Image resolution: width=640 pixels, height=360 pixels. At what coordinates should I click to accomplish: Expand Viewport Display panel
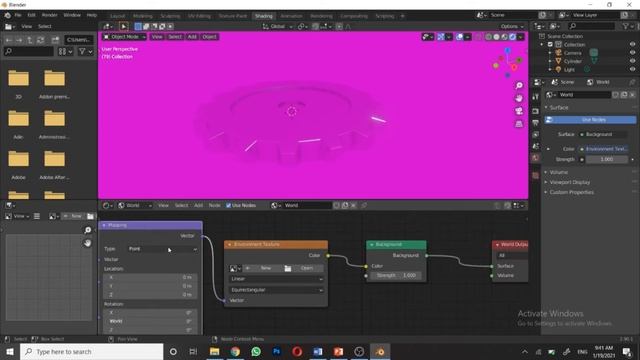(569, 182)
